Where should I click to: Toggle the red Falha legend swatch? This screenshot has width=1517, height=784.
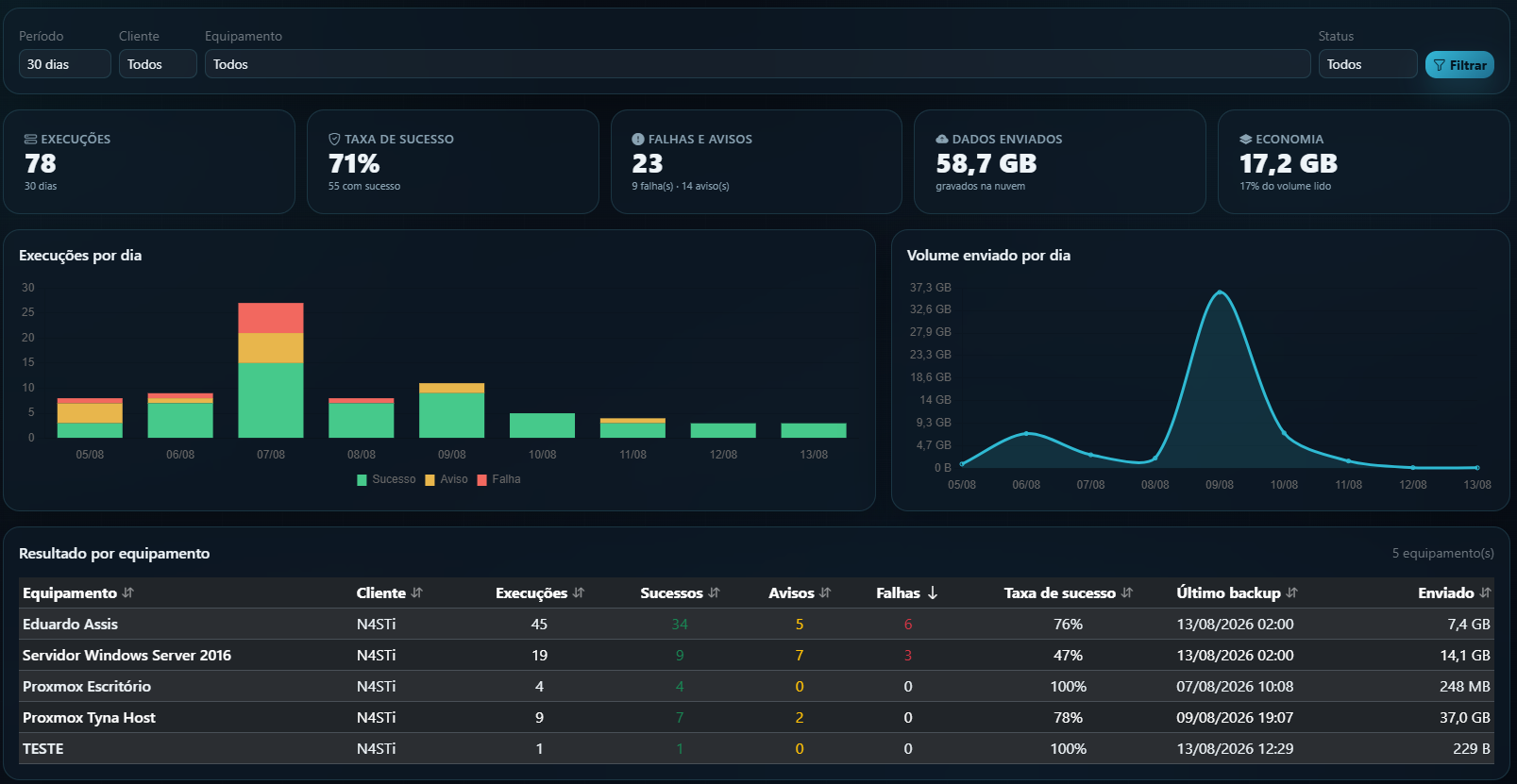pyautogui.click(x=481, y=480)
